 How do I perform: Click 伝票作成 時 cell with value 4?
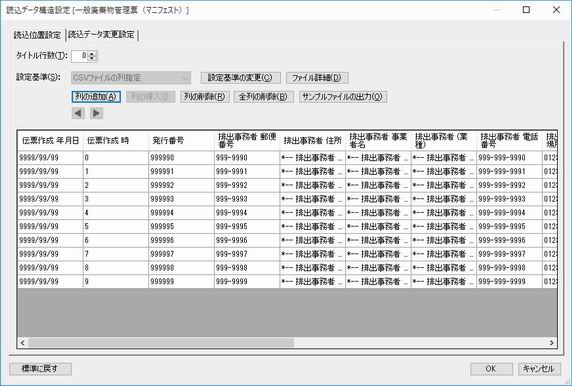[x=116, y=213]
